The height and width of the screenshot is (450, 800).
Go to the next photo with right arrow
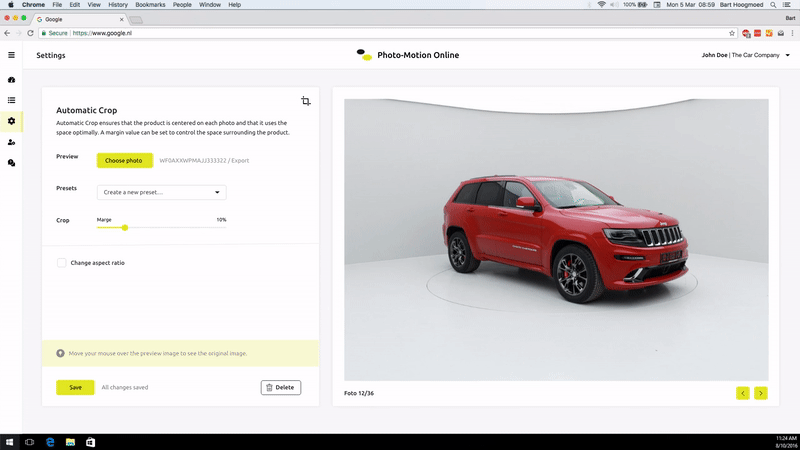761,393
